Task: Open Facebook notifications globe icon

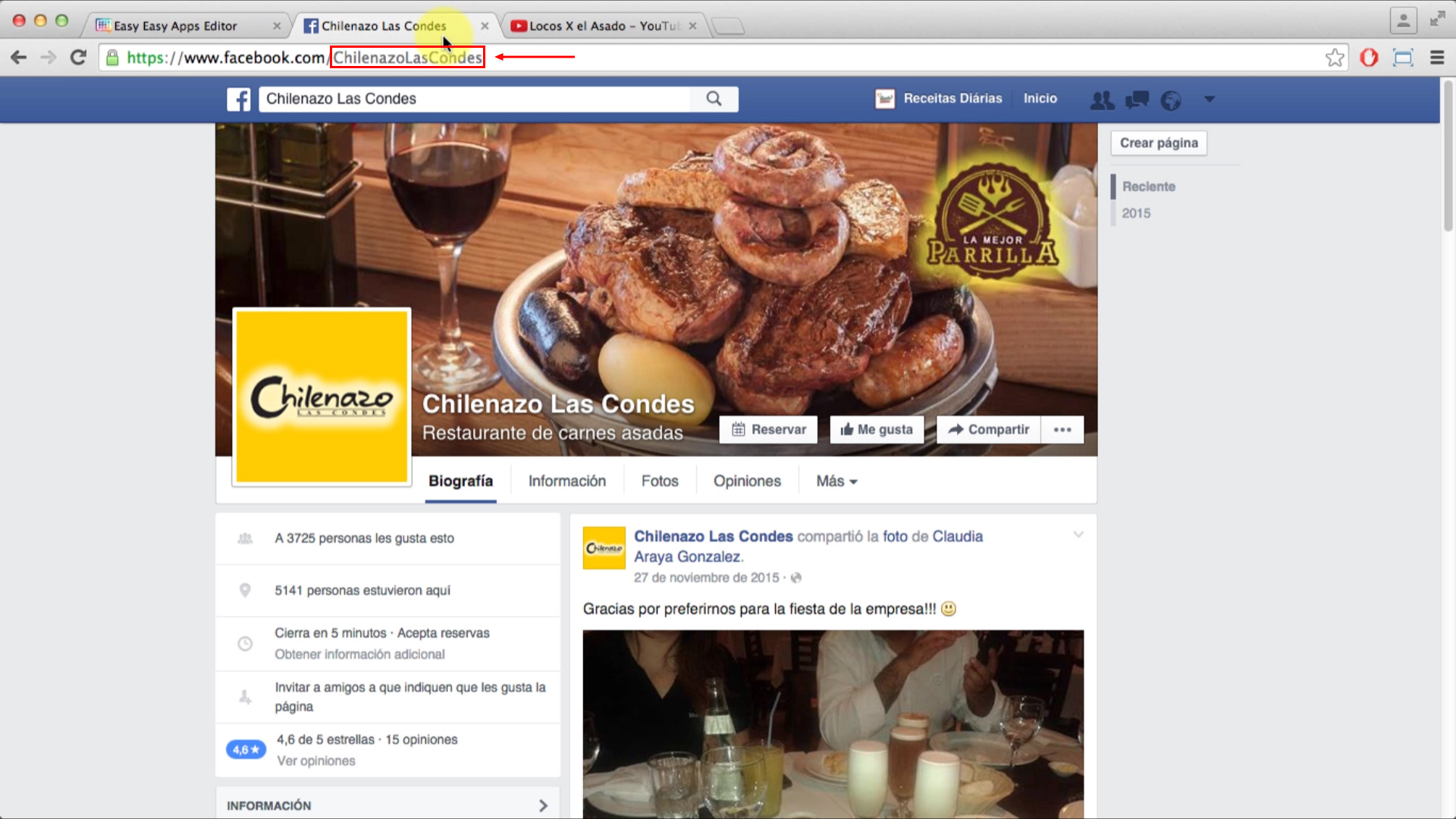Action: [1170, 99]
